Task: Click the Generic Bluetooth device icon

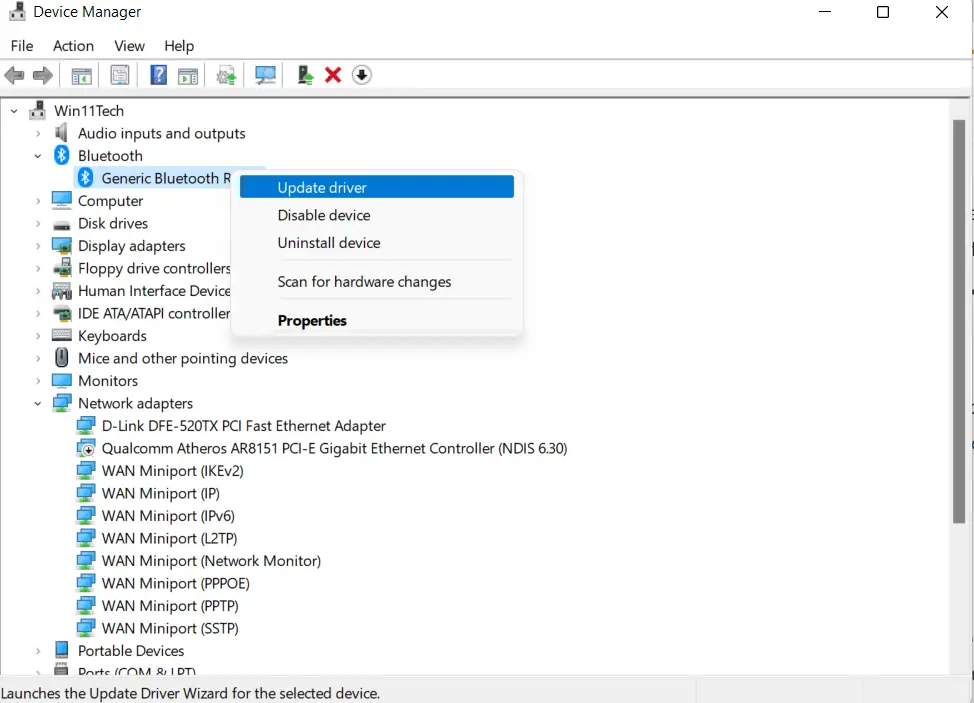Action: point(86,178)
